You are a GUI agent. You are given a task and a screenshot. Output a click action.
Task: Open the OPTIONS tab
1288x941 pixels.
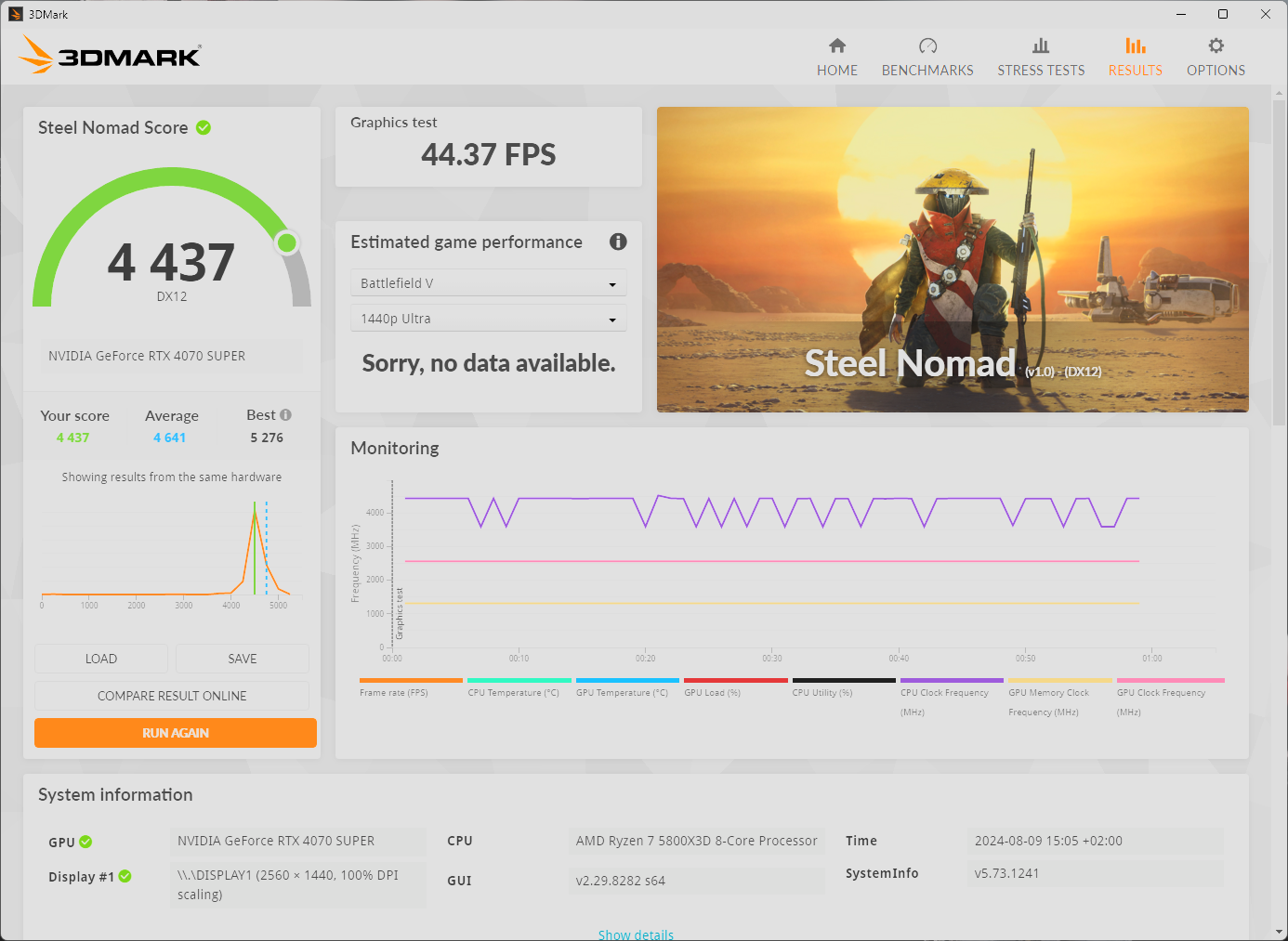pos(1216,58)
